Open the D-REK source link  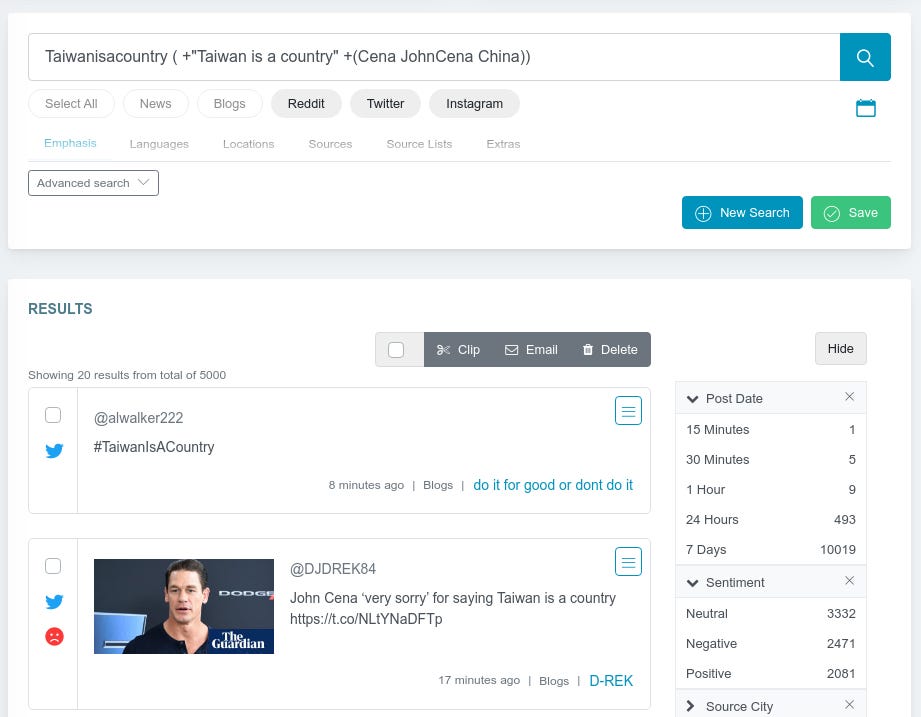pos(611,681)
